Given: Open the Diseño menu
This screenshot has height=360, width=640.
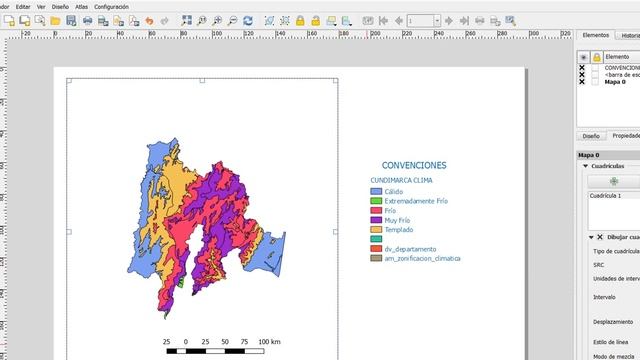Looking at the screenshot, I should [60, 7].
